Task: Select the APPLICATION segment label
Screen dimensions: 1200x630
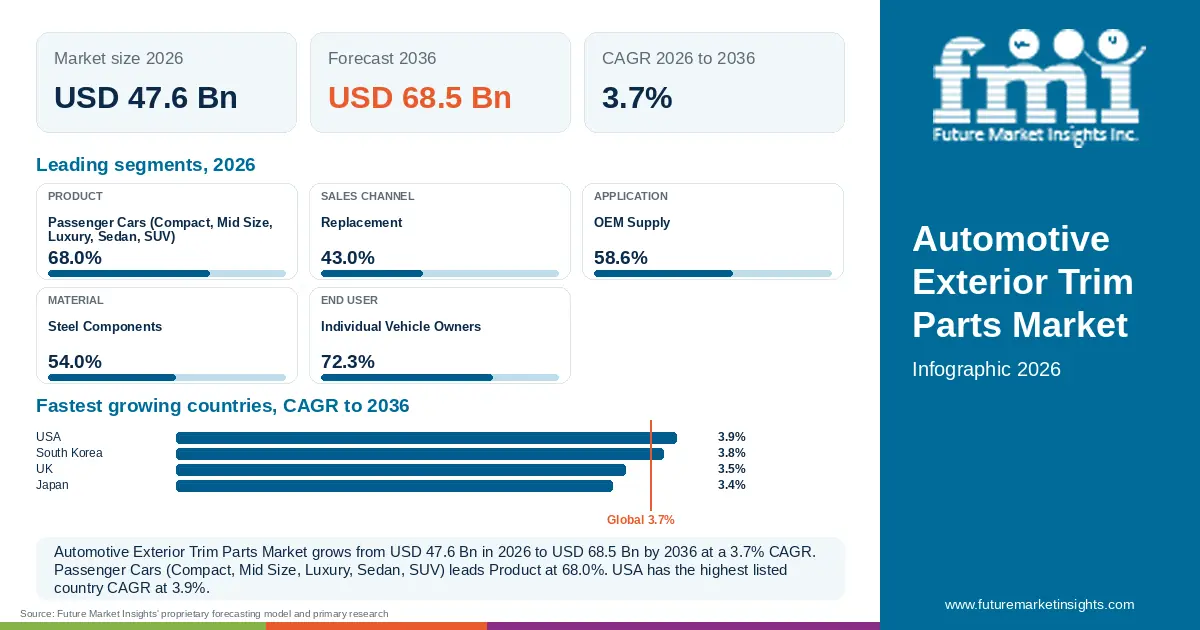Action: [x=631, y=196]
